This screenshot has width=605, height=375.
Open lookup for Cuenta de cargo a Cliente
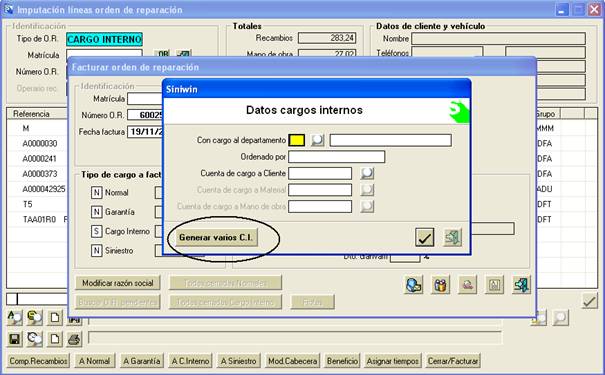coord(367,173)
